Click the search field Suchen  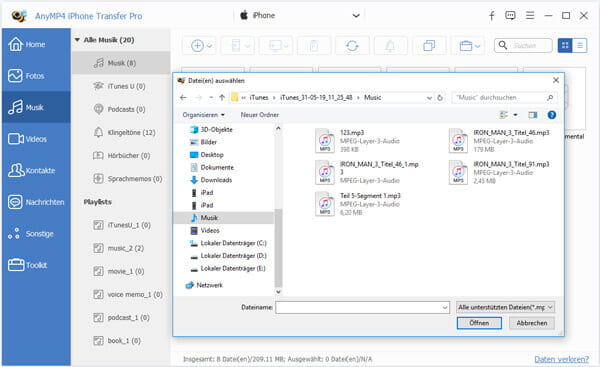523,46
